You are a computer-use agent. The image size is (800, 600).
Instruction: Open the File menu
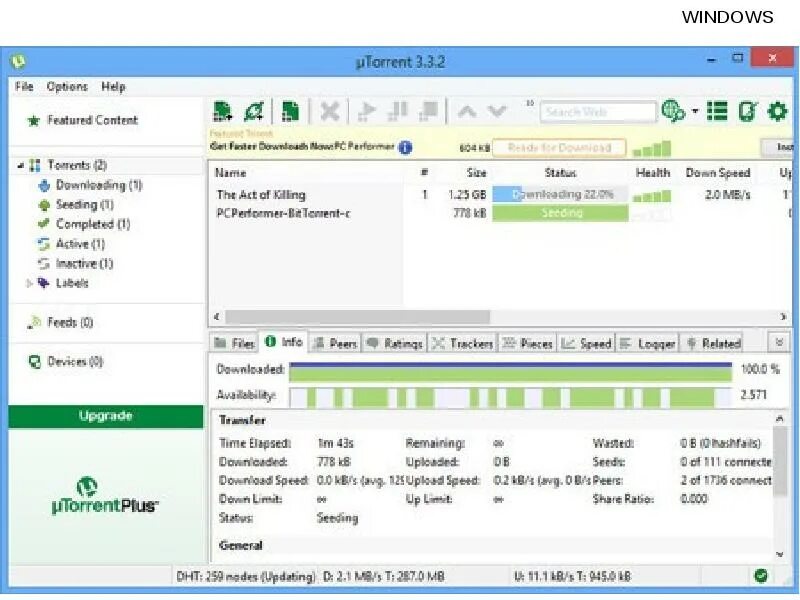coord(24,86)
